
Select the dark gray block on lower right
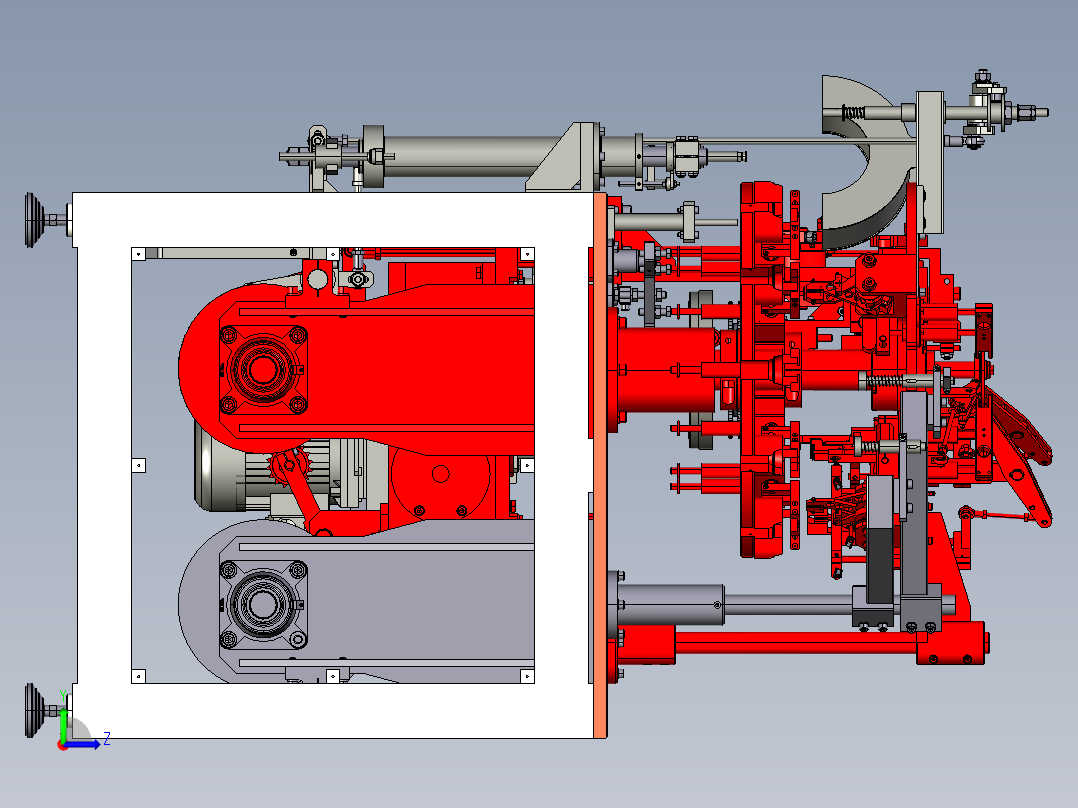coord(879,565)
